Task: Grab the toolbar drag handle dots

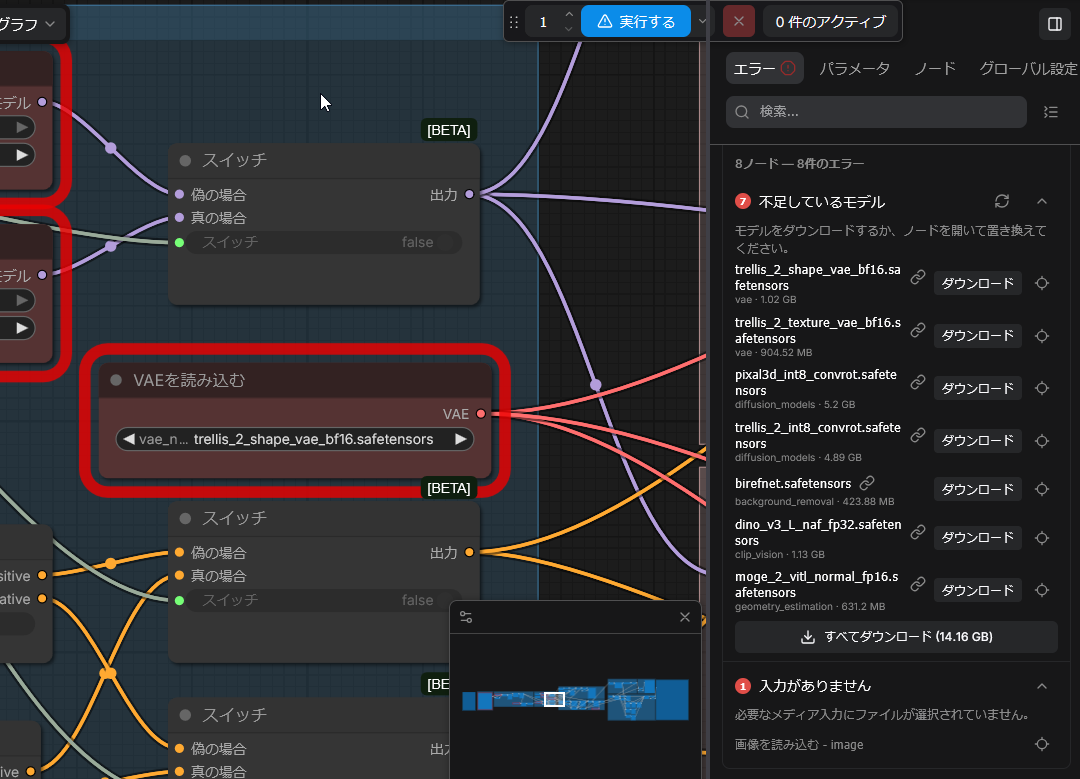Action: [x=514, y=22]
